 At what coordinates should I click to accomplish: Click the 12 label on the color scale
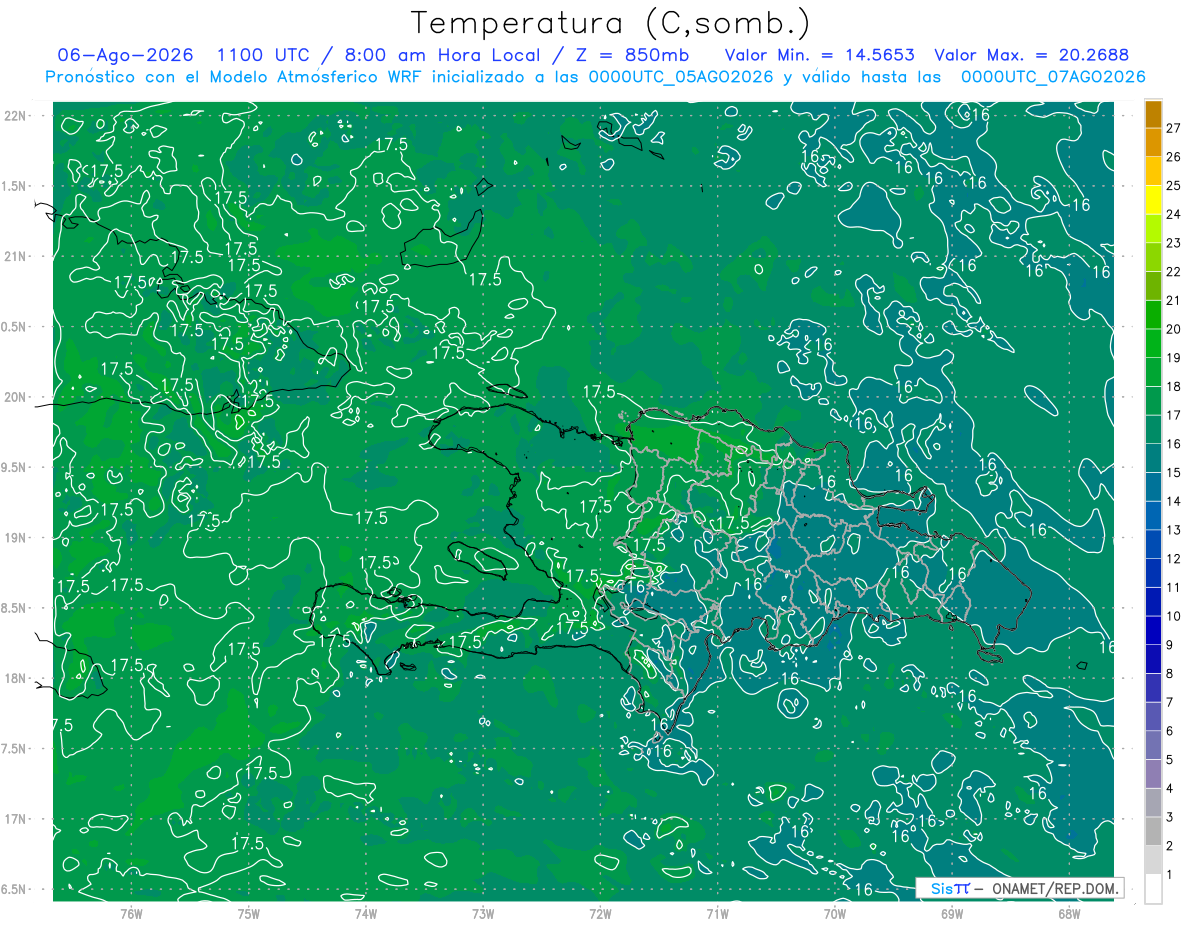click(1173, 559)
